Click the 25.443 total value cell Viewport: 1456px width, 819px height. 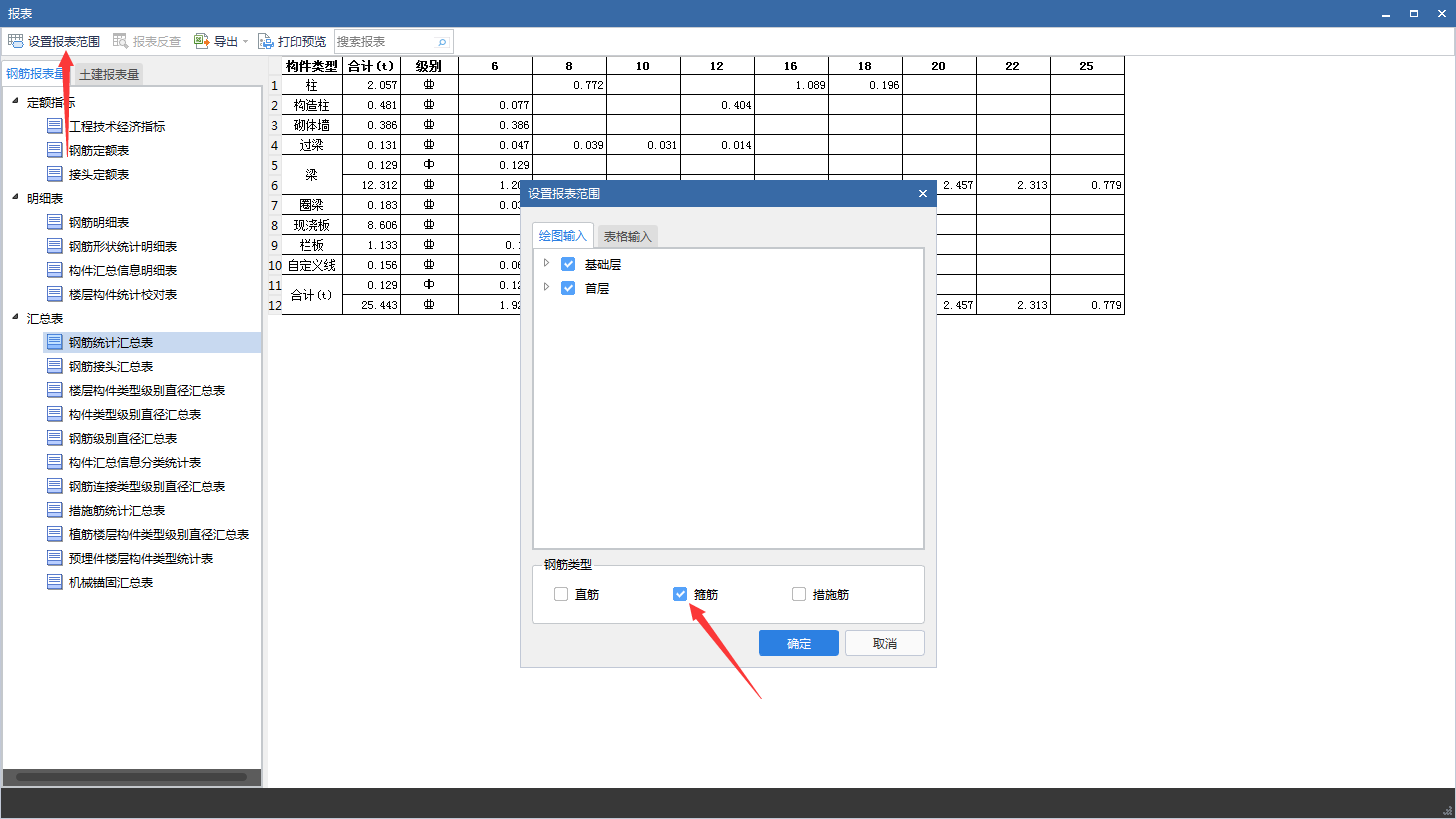coord(371,305)
